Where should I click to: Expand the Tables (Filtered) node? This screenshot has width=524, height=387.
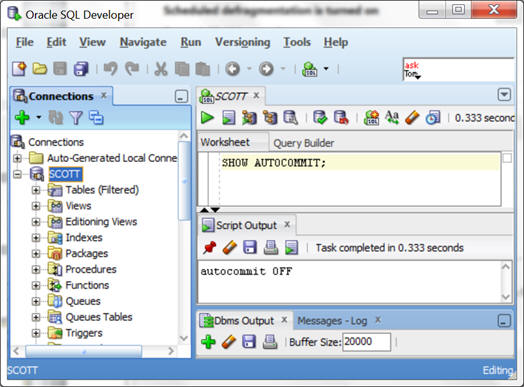point(36,190)
